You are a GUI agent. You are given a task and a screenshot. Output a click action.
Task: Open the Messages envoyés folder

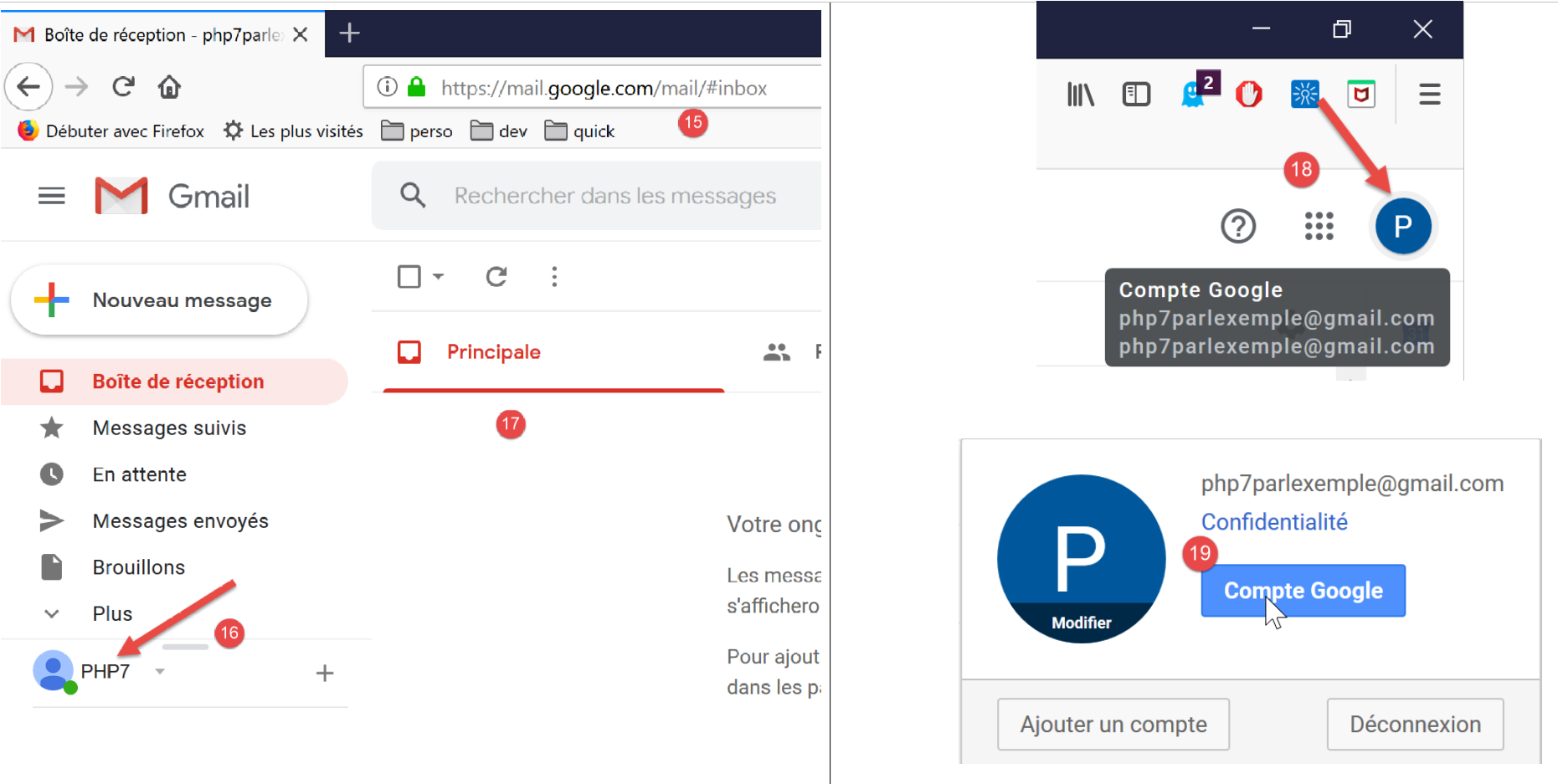pyautogui.click(x=180, y=520)
